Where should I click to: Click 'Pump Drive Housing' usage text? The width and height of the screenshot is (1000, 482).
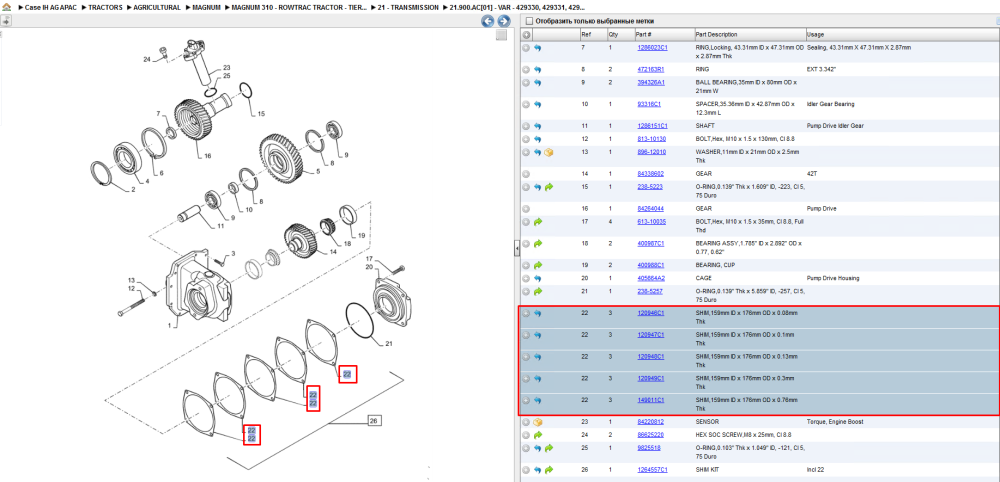[x=832, y=279]
